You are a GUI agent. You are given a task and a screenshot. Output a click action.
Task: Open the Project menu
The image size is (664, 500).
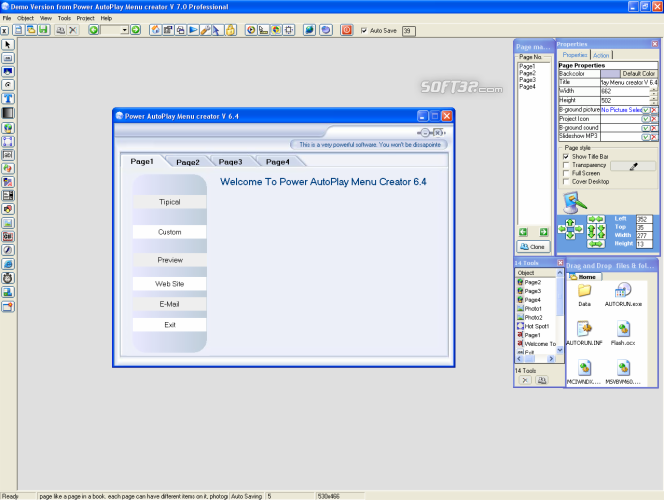point(86,18)
